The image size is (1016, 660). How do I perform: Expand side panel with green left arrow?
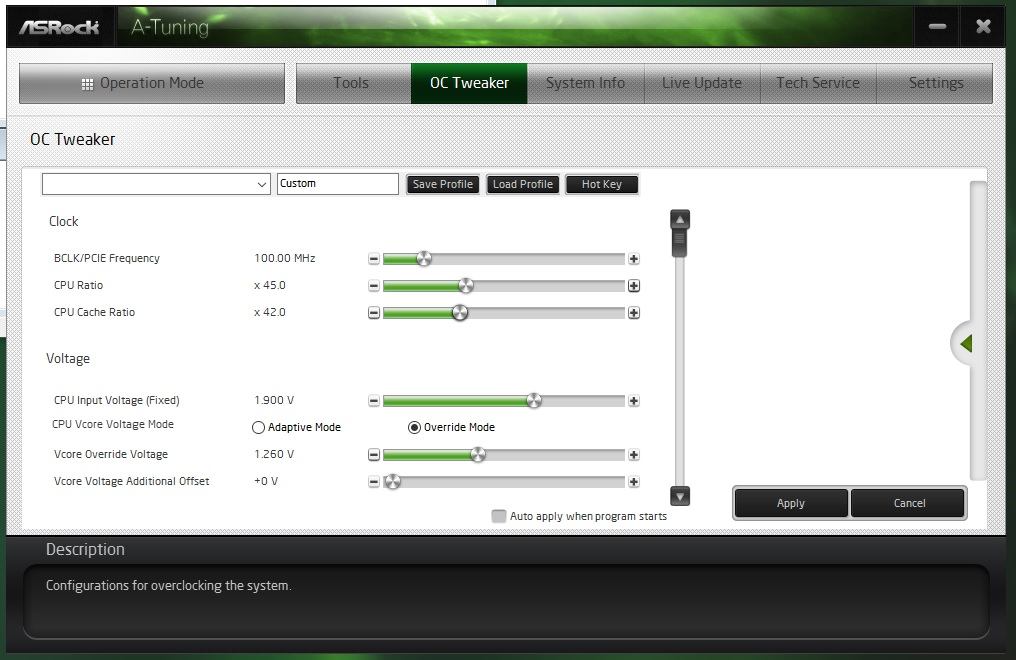coord(965,343)
